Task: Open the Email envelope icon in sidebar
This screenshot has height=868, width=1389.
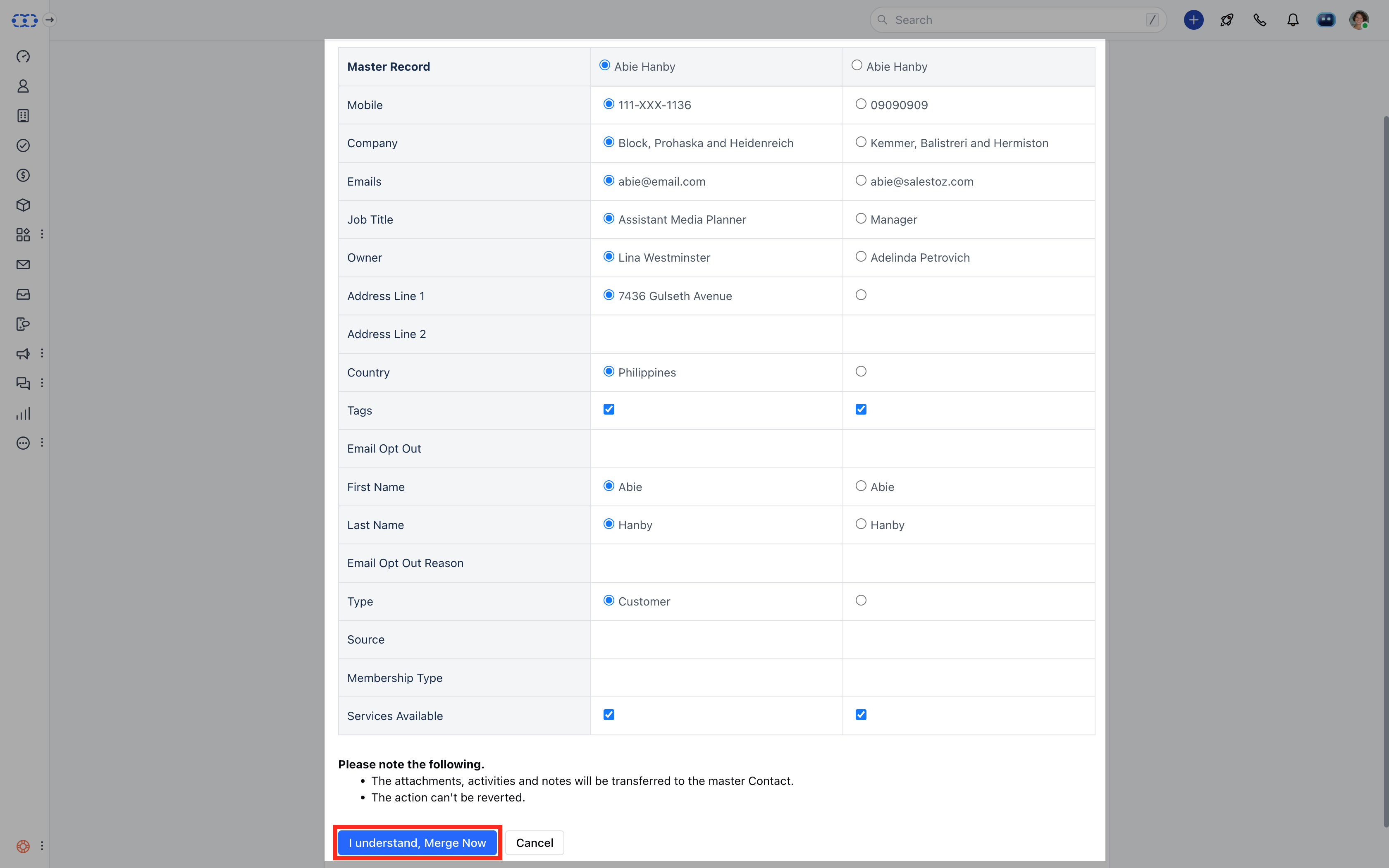Action: tap(23, 265)
